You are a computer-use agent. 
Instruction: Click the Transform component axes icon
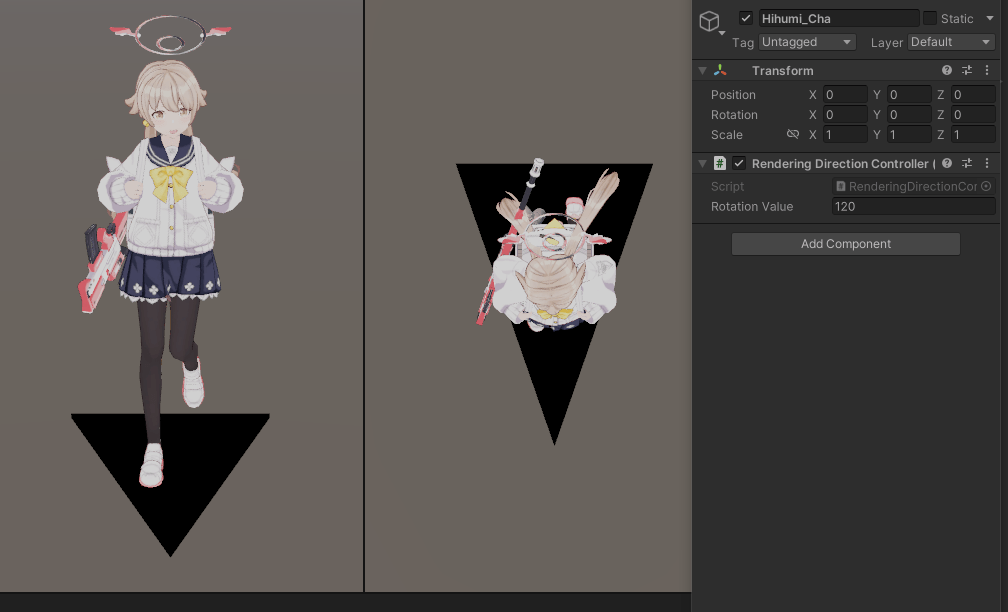click(x=720, y=70)
